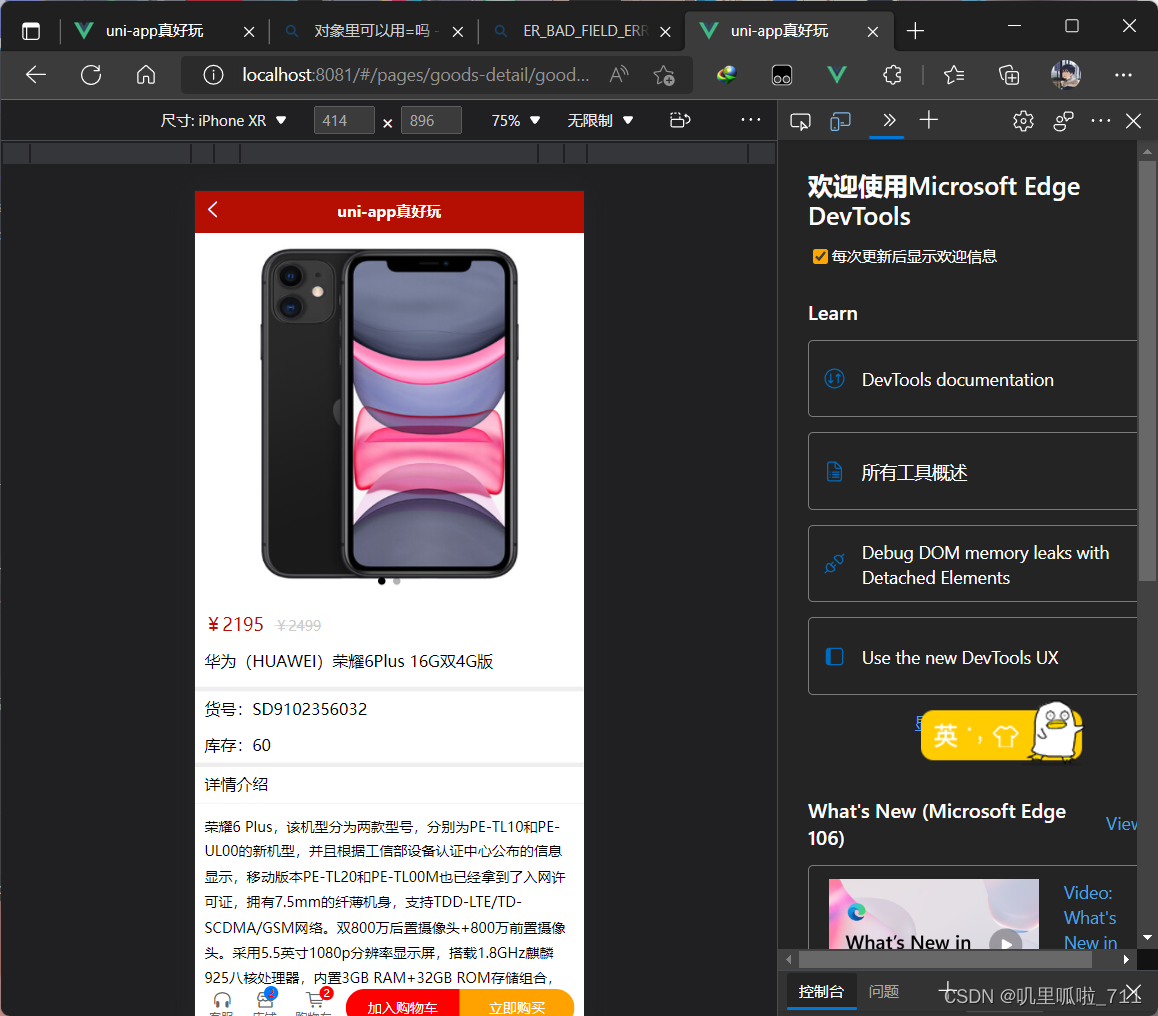Screen dimensions: 1158x1016
Task: Close the second uni-app真好玩 tab
Action: 873,32
